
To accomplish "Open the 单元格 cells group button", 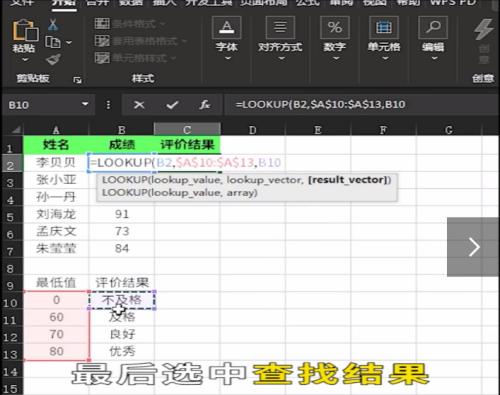I will [384, 38].
